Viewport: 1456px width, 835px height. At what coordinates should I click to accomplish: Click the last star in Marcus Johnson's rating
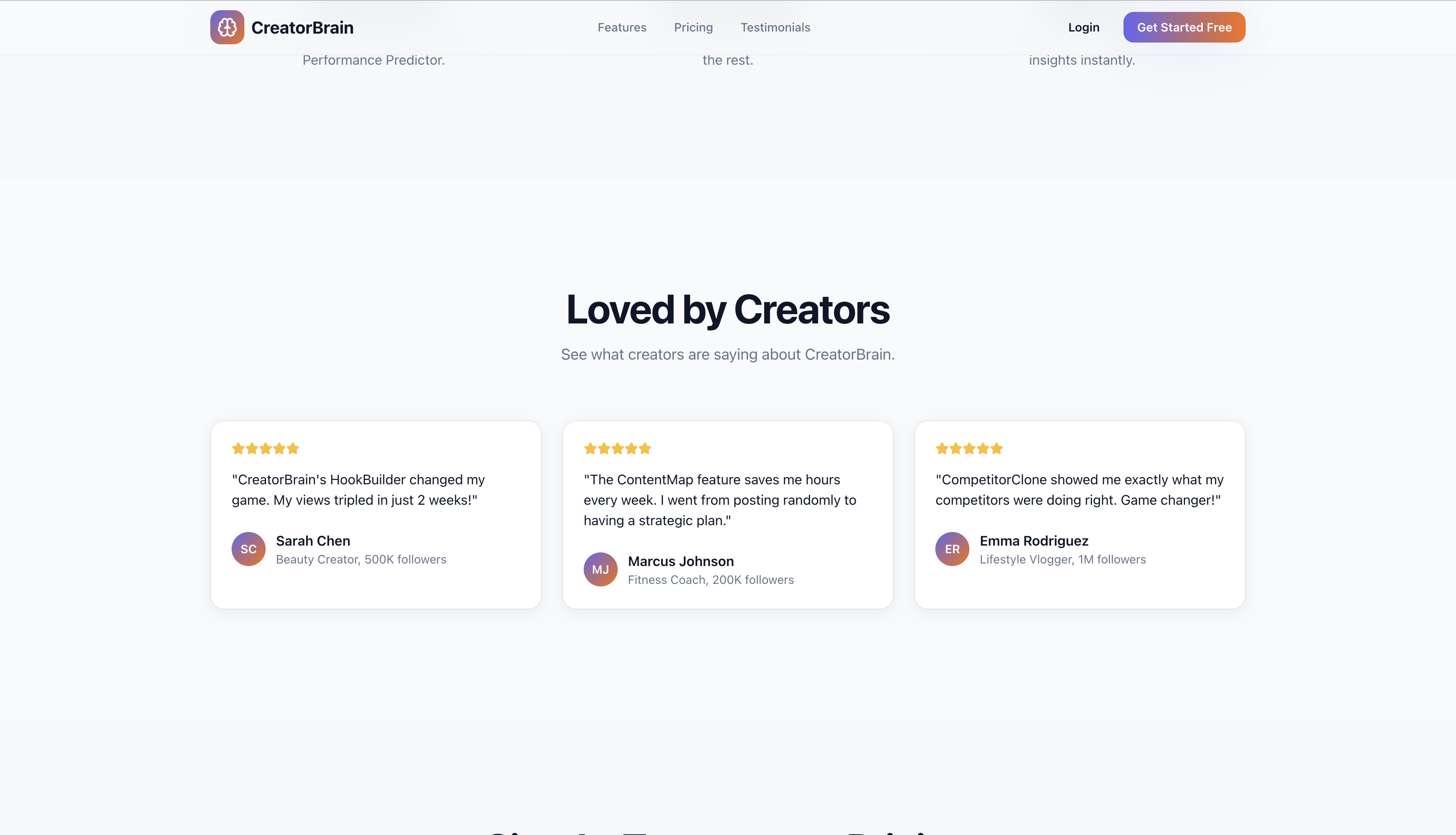(646, 449)
